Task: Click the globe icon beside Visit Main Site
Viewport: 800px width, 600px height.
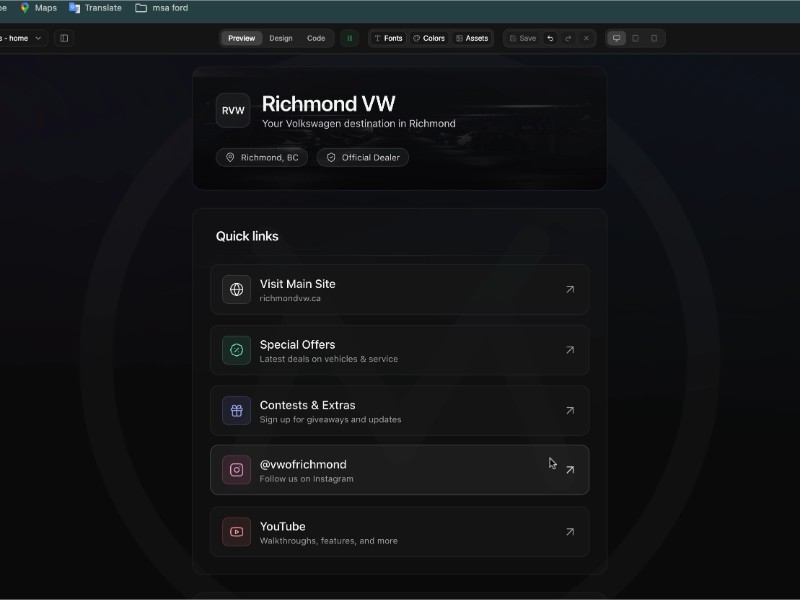Action: coord(237,290)
